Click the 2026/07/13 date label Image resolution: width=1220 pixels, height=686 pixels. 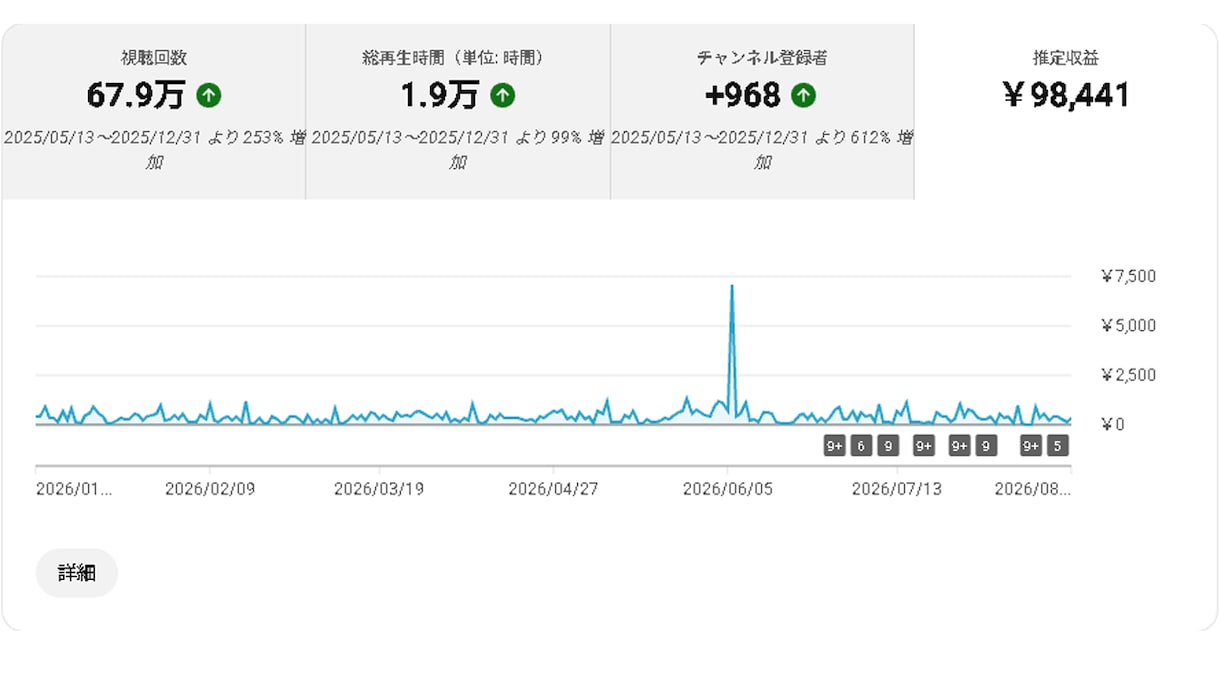pyautogui.click(x=897, y=489)
